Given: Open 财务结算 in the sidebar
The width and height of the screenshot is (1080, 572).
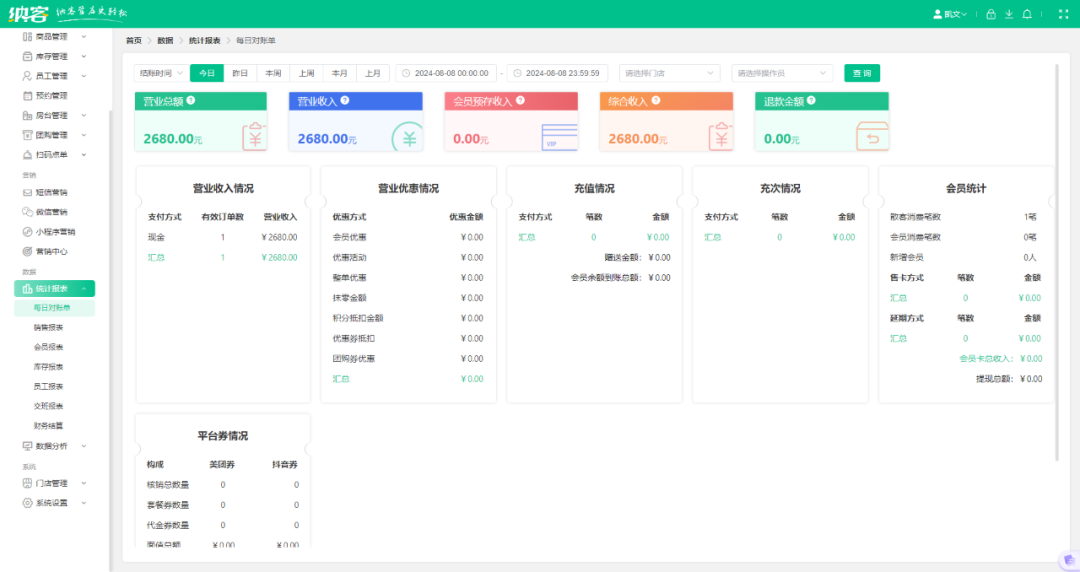Looking at the screenshot, I should click(x=48, y=426).
